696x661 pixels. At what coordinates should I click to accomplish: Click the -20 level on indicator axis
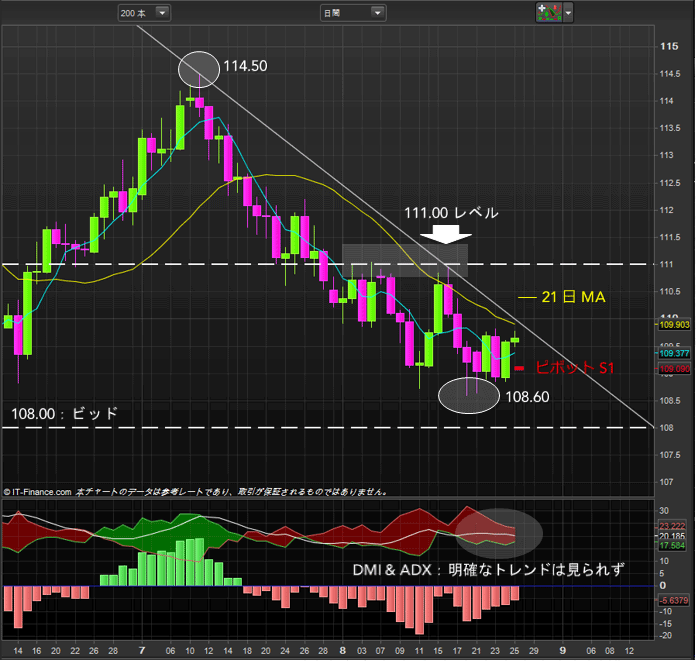(665, 636)
